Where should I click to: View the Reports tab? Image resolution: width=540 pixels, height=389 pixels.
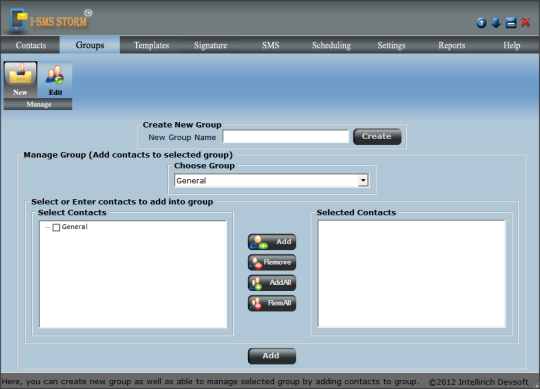(451, 45)
